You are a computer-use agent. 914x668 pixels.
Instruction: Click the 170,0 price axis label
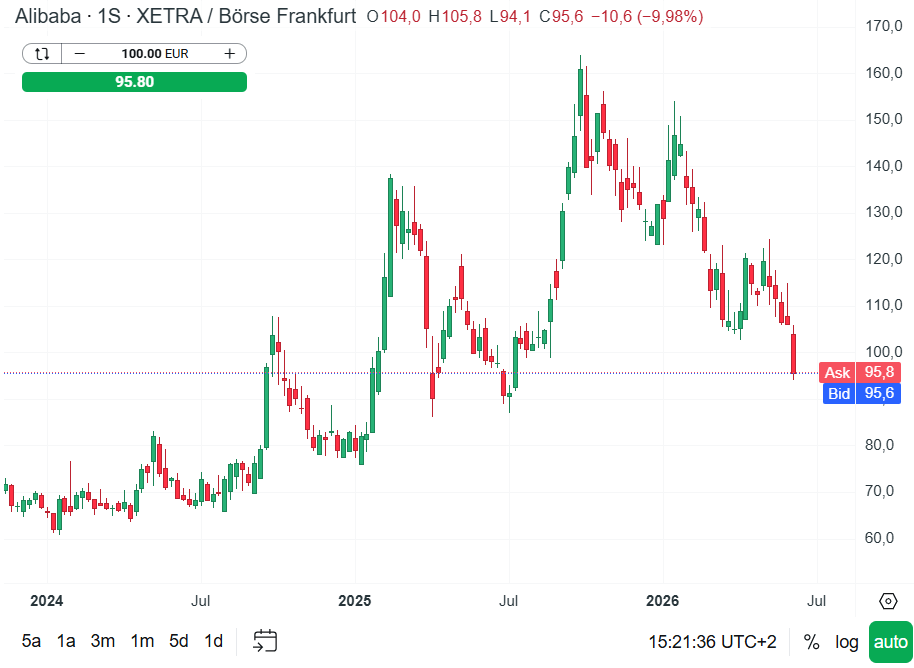[884, 26]
